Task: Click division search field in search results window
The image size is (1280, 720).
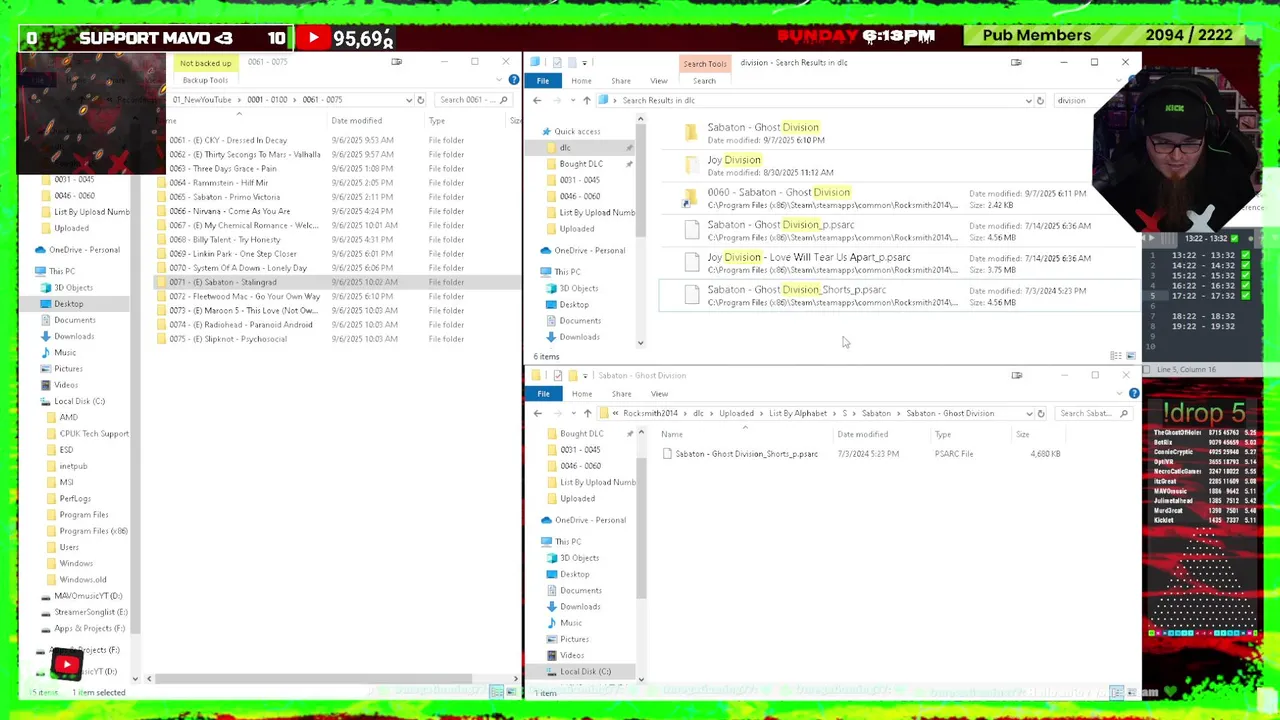Action: (1073, 100)
